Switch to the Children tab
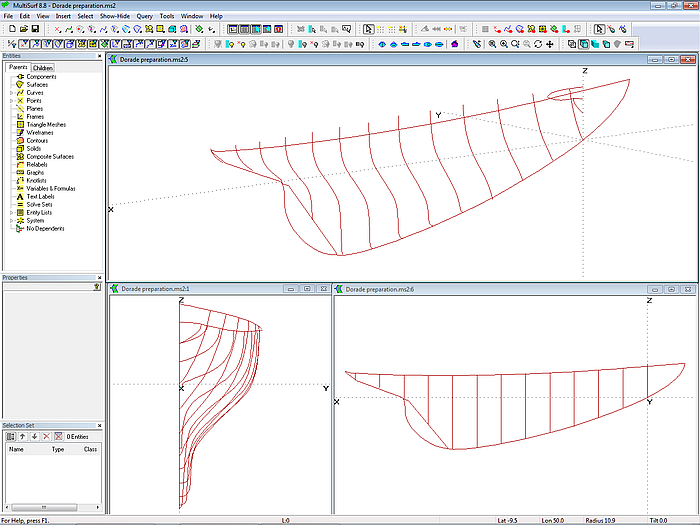The image size is (700, 525). click(43, 68)
